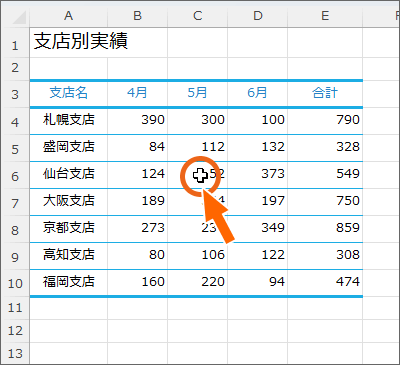Select column C header

tap(198, 16)
